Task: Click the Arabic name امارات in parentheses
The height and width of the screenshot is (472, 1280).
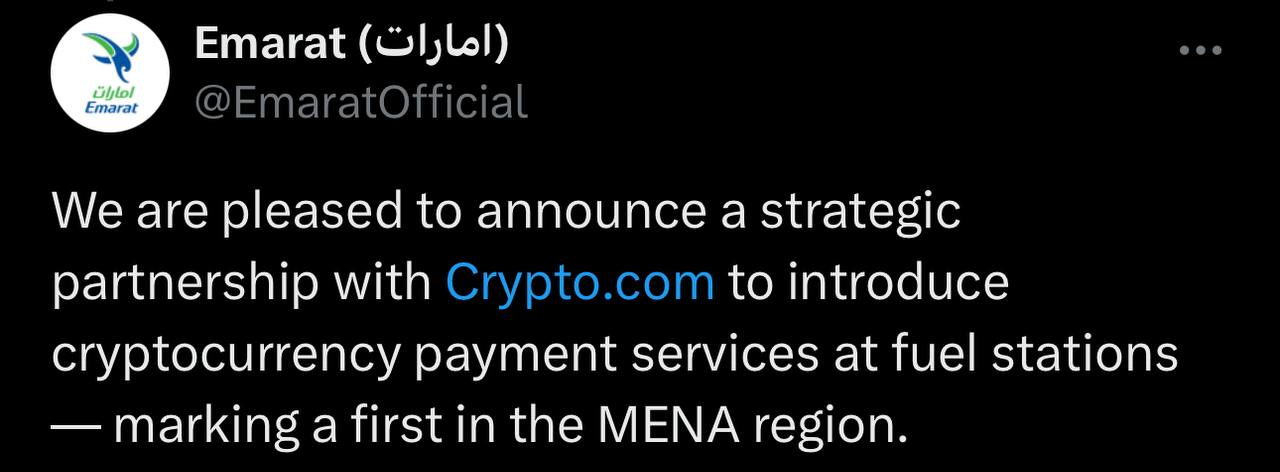Action: point(434,44)
